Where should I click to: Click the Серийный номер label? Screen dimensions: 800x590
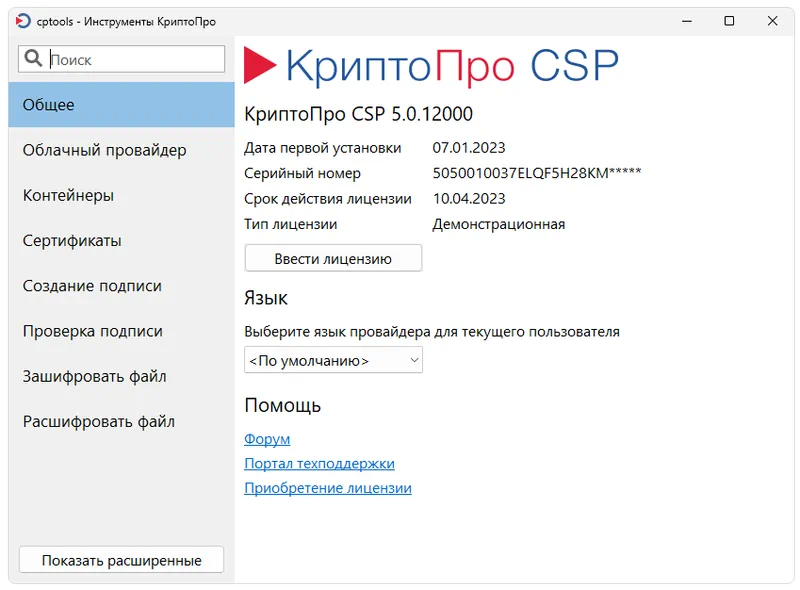point(302,174)
